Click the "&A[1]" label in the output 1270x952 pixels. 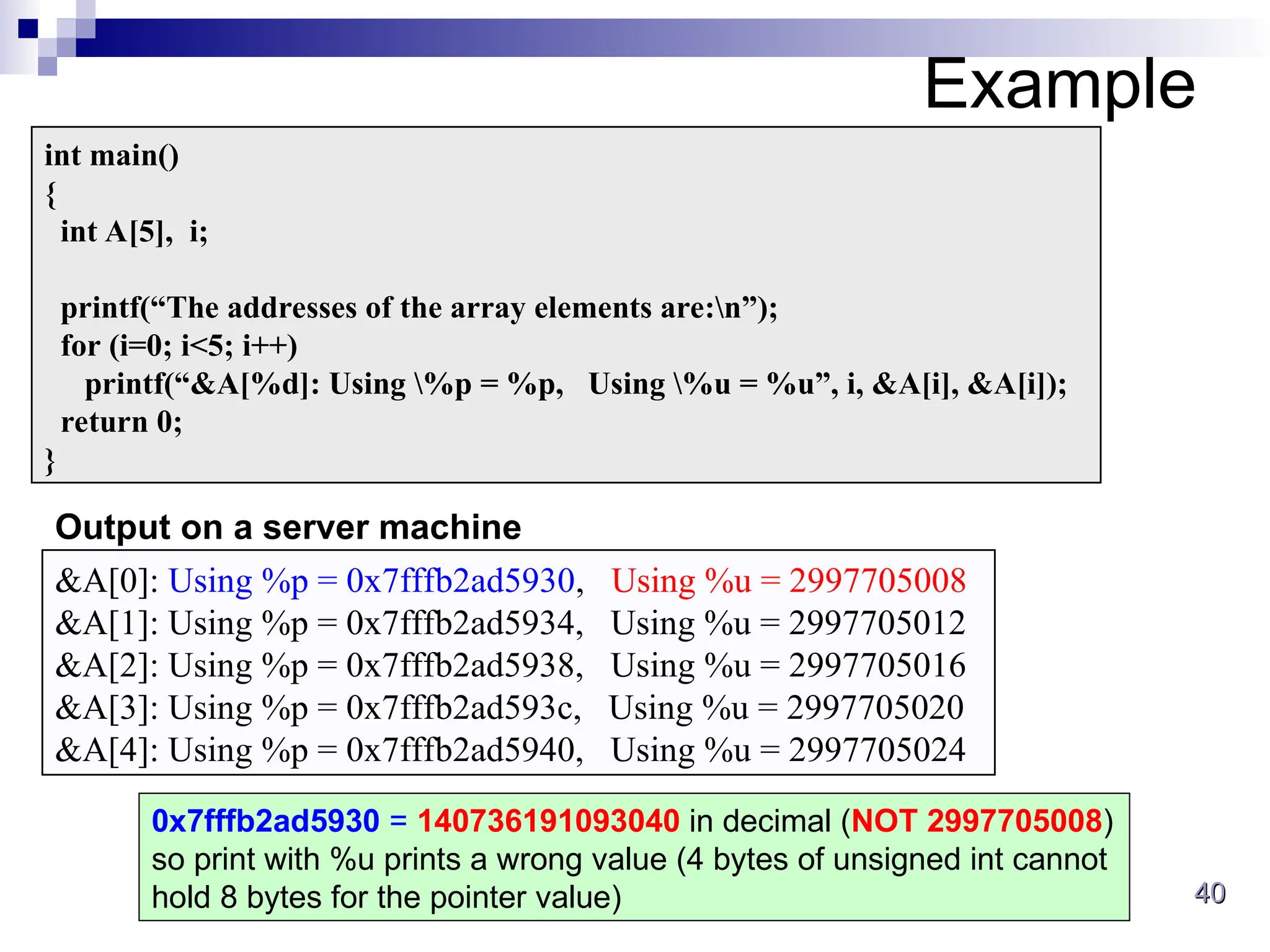102,624
